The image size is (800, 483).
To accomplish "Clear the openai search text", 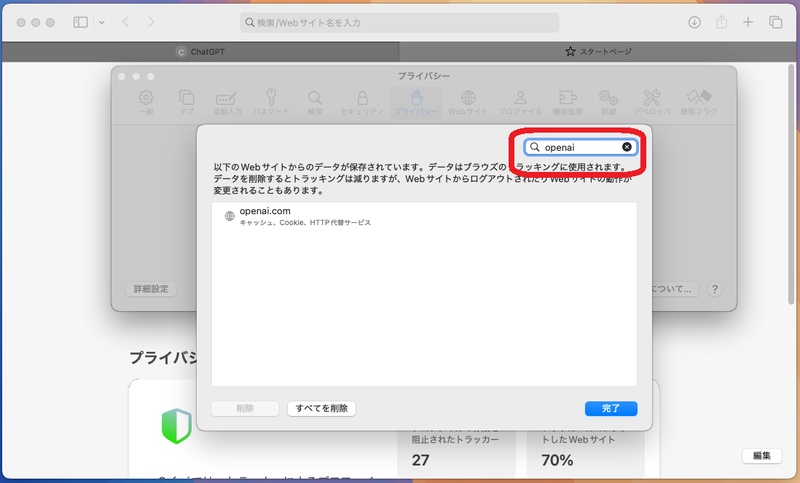I will point(627,147).
